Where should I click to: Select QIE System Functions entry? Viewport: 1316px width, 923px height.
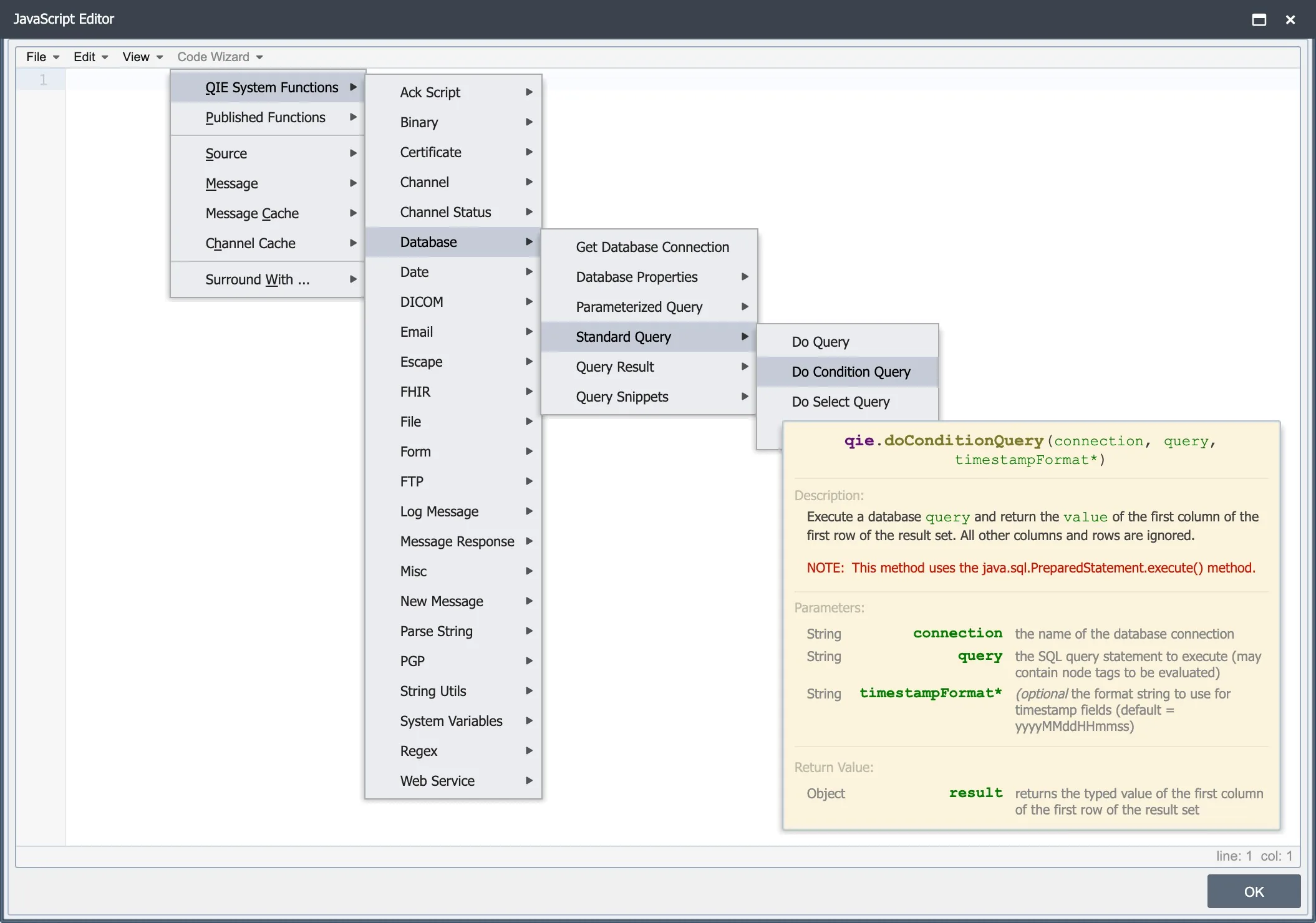(x=268, y=87)
